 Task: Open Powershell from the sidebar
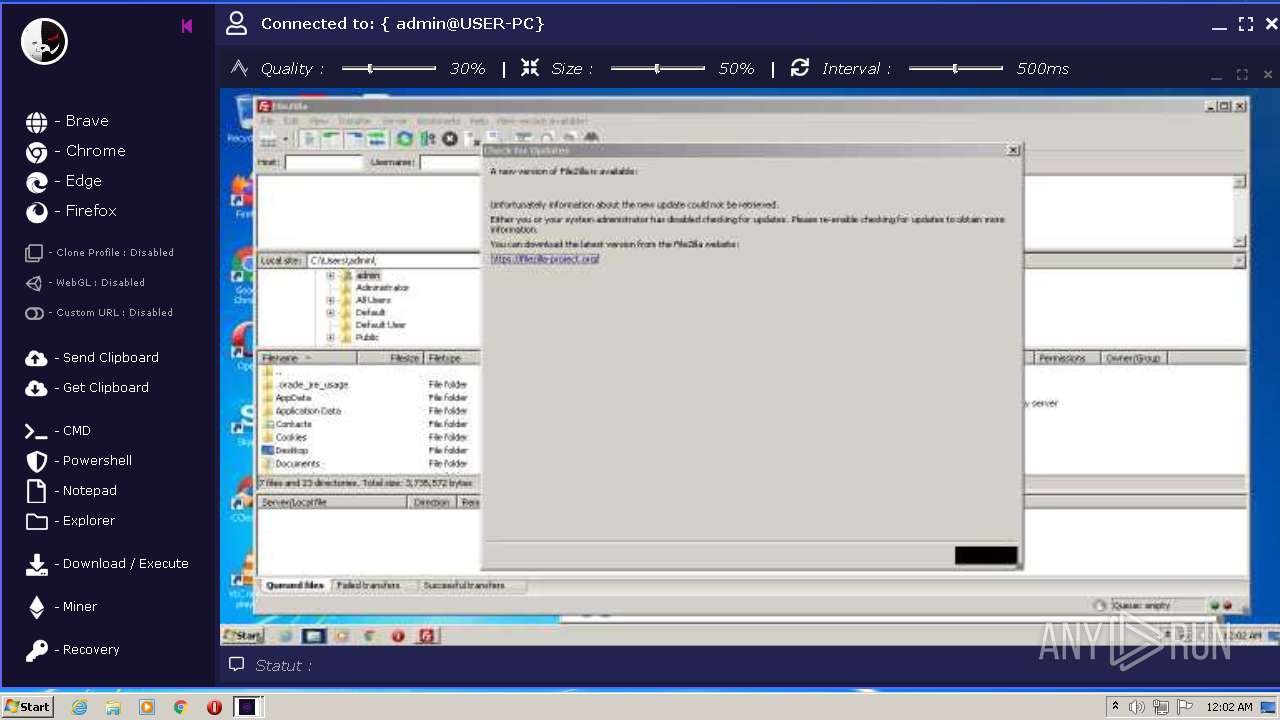pyautogui.click(x=79, y=461)
